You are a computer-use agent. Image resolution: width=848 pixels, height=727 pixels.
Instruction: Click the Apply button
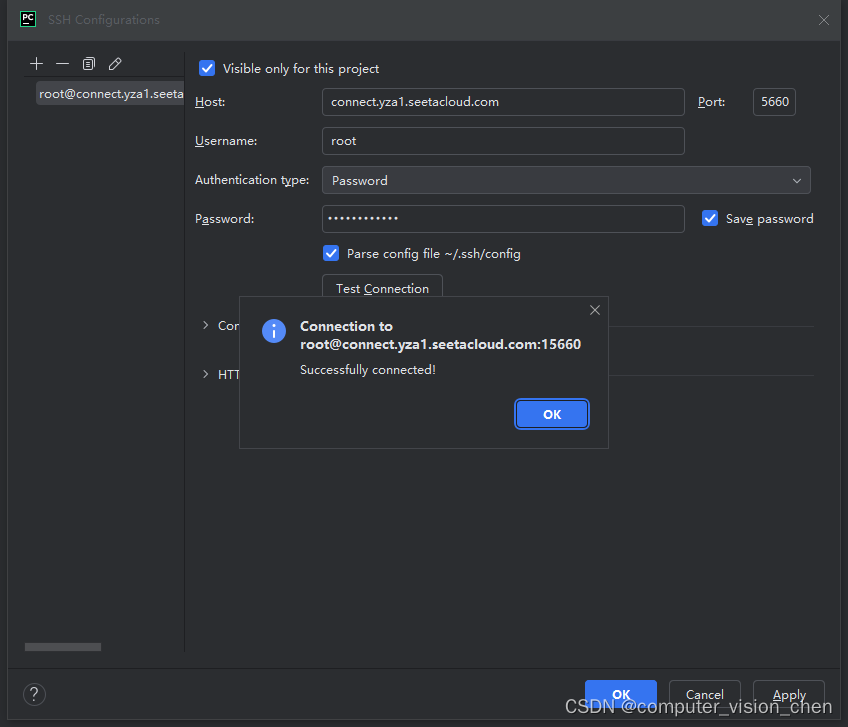[789, 693]
